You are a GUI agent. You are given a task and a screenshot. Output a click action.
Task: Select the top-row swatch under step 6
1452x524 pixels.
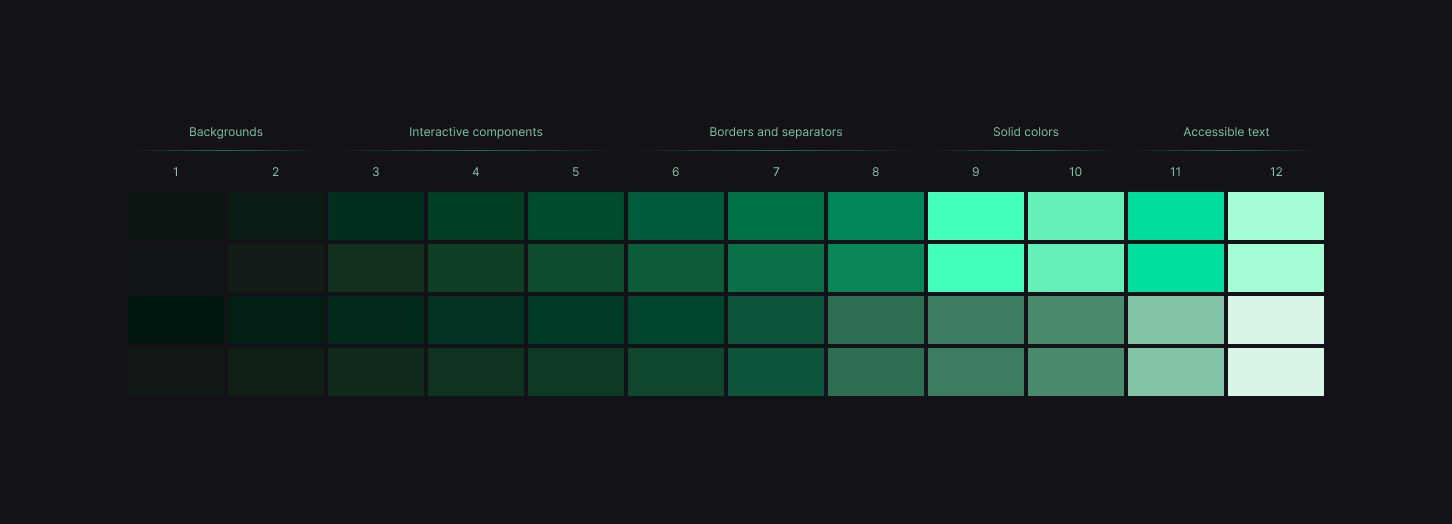coord(676,216)
